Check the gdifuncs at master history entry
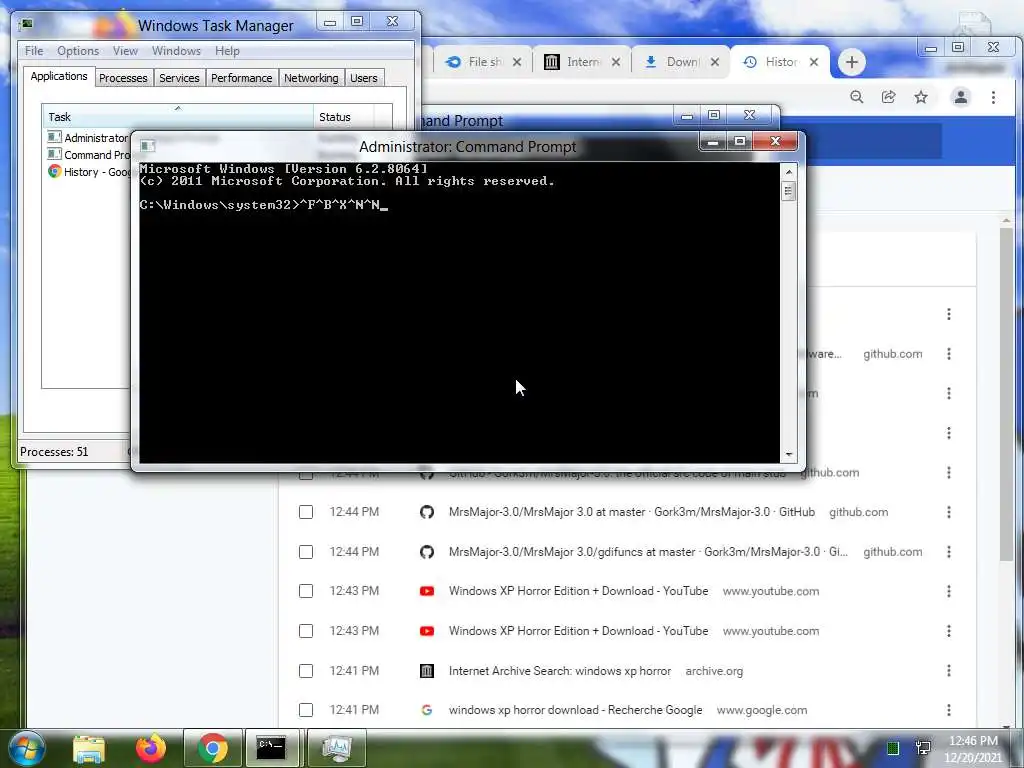The height and width of the screenshot is (768, 1024). pos(306,552)
